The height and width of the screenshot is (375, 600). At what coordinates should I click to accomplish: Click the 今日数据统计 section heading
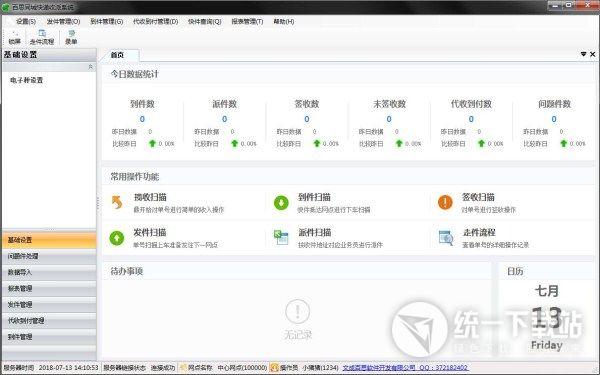134,74
